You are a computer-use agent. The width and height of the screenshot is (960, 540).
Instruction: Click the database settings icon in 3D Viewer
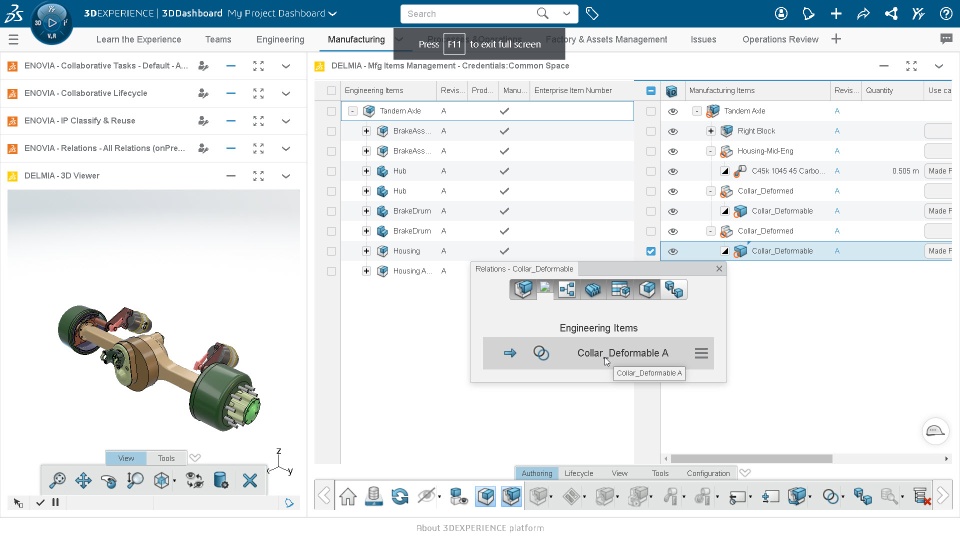pyautogui.click(x=221, y=481)
